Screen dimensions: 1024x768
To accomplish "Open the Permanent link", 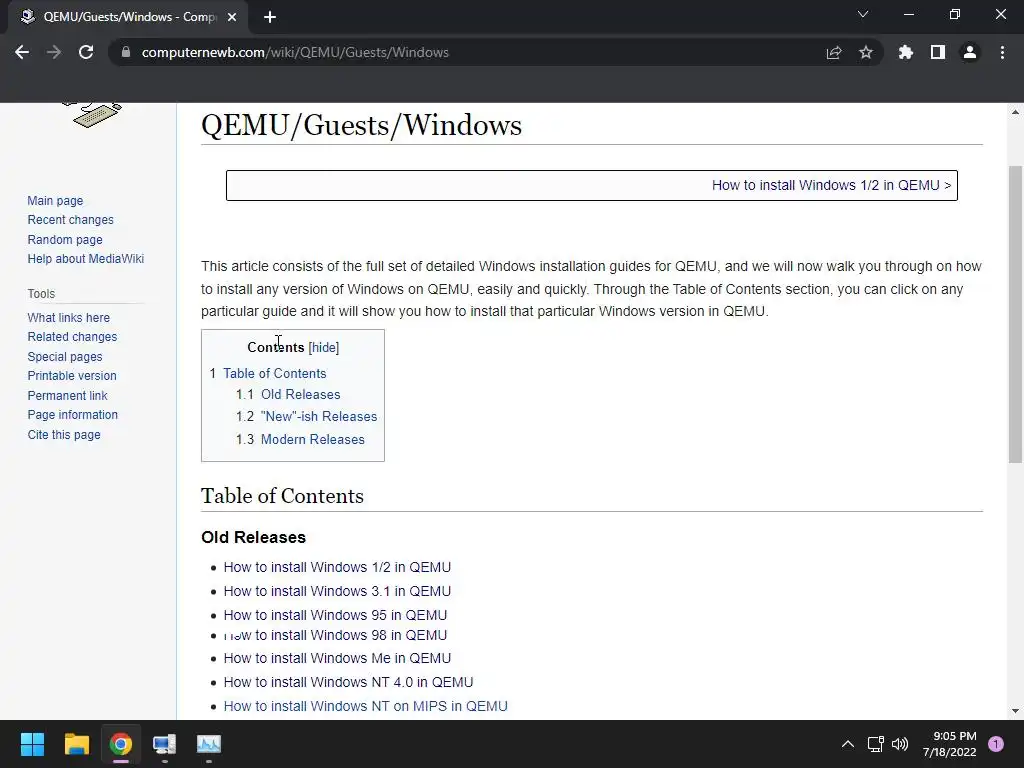I will click(x=67, y=396).
